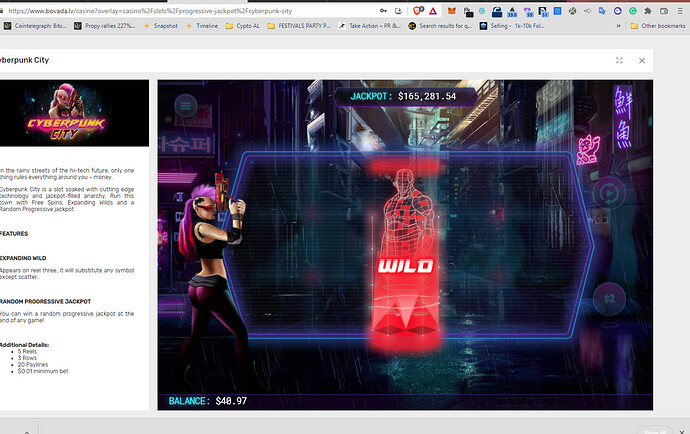Open the Selling - 1k-10k Fol... bookmark
Screen dimensions: 690x434
(512, 26)
